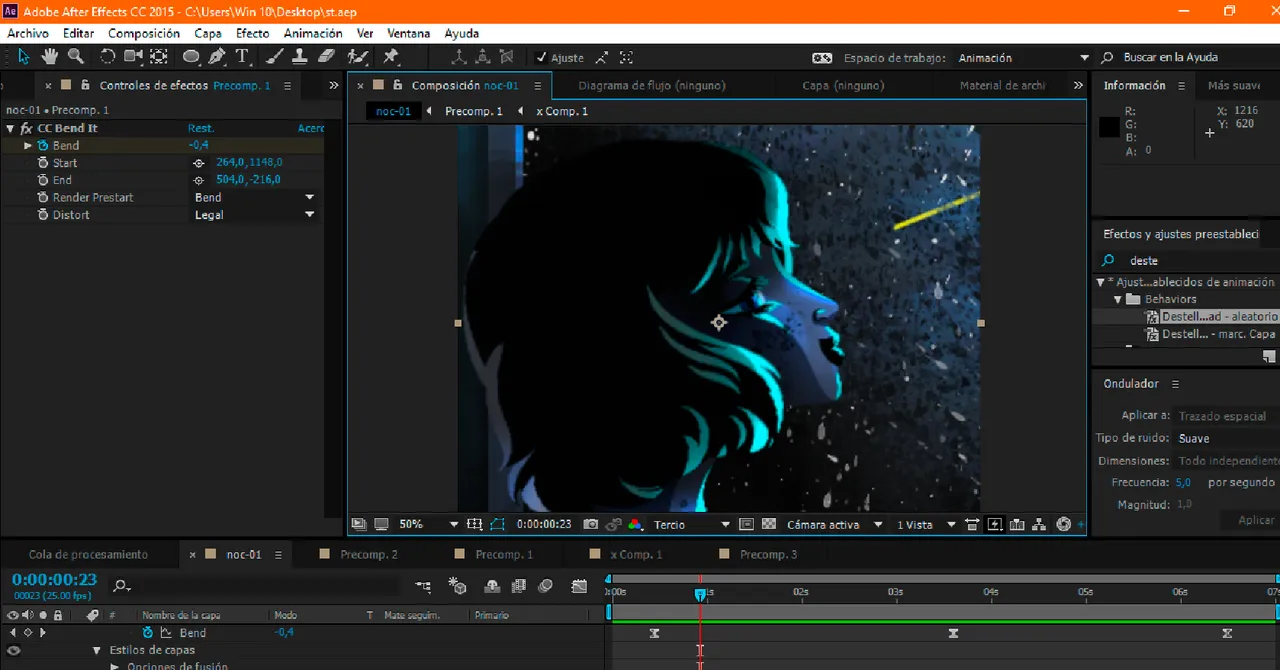
Task: Click the snapshot camera icon in viewer
Action: [x=591, y=524]
